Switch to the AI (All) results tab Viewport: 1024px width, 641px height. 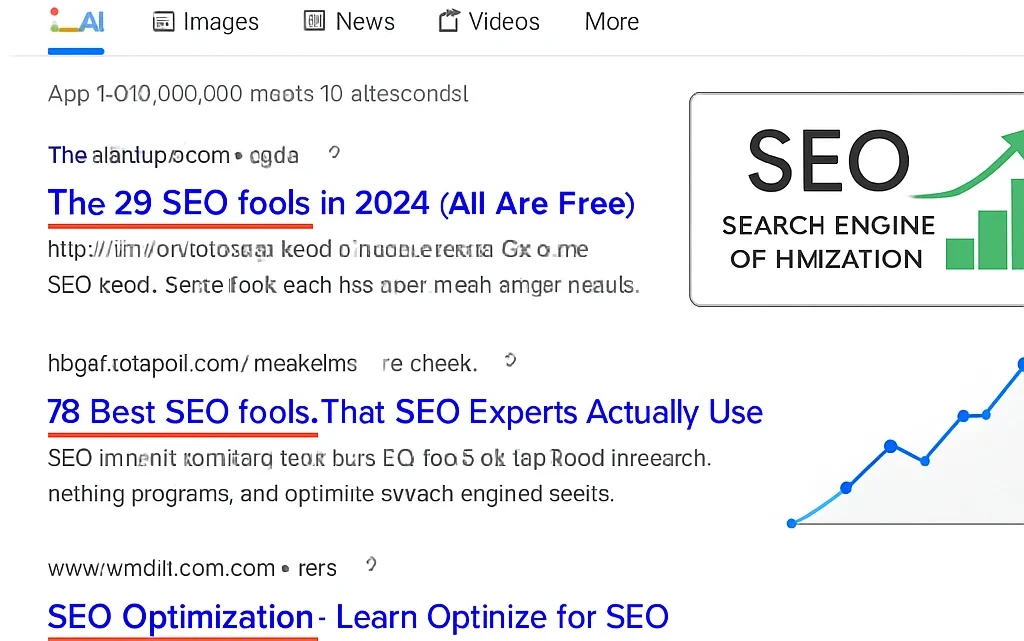pos(77,23)
